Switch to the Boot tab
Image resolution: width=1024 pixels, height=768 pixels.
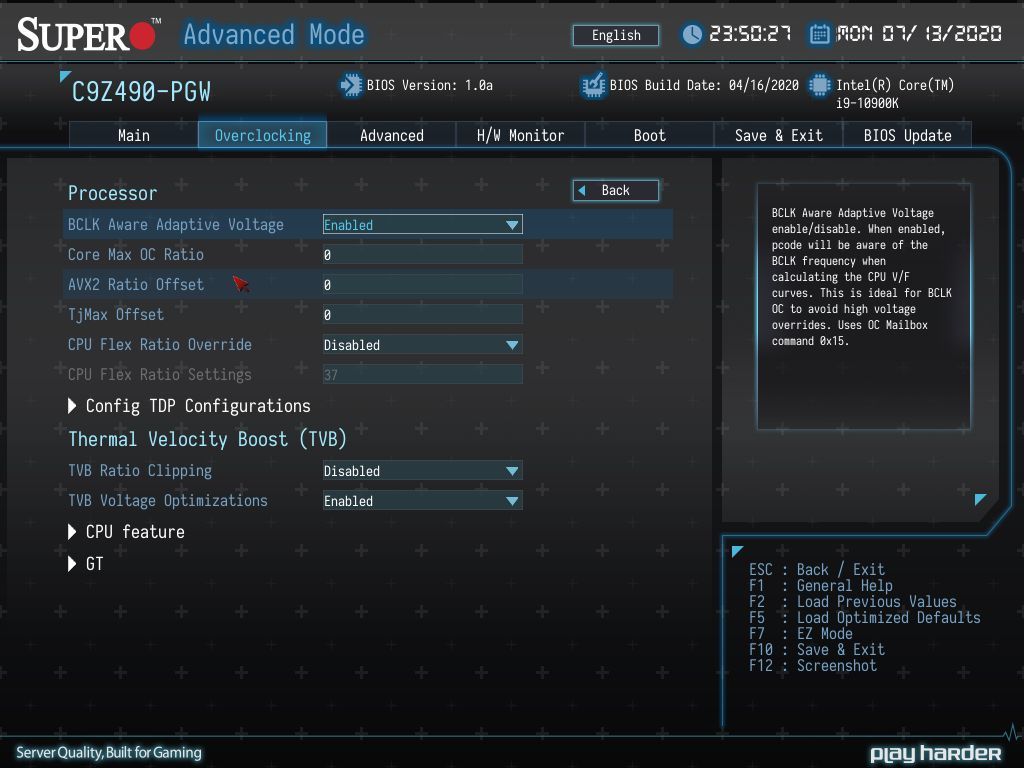point(650,135)
